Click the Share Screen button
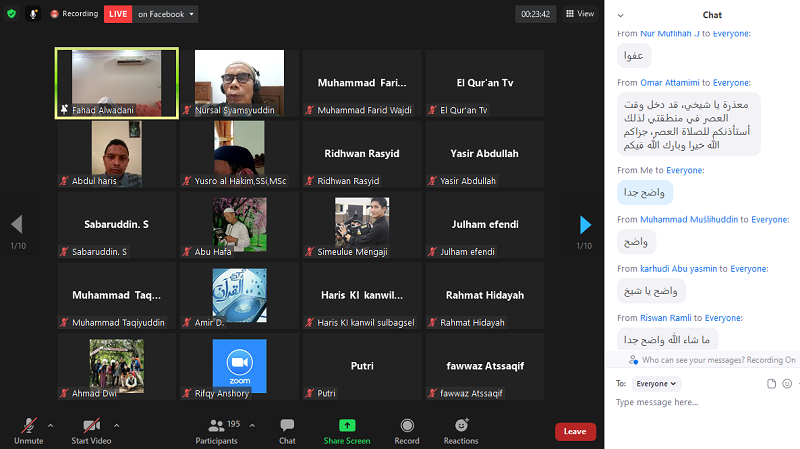800x449 pixels. pos(347,431)
